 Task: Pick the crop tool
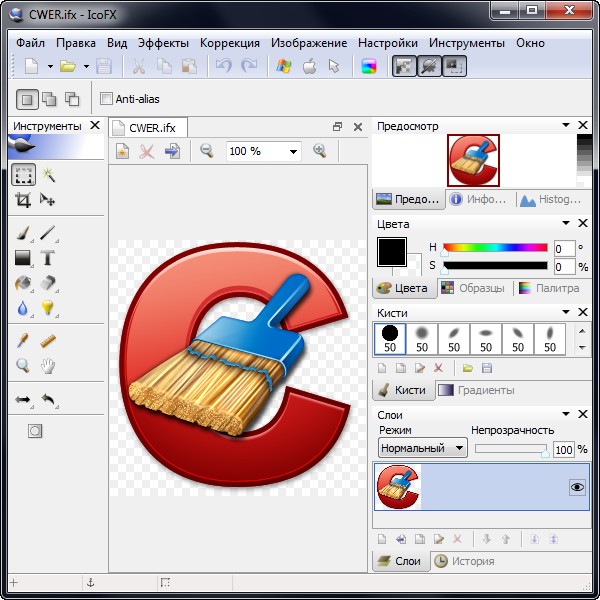(24, 200)
